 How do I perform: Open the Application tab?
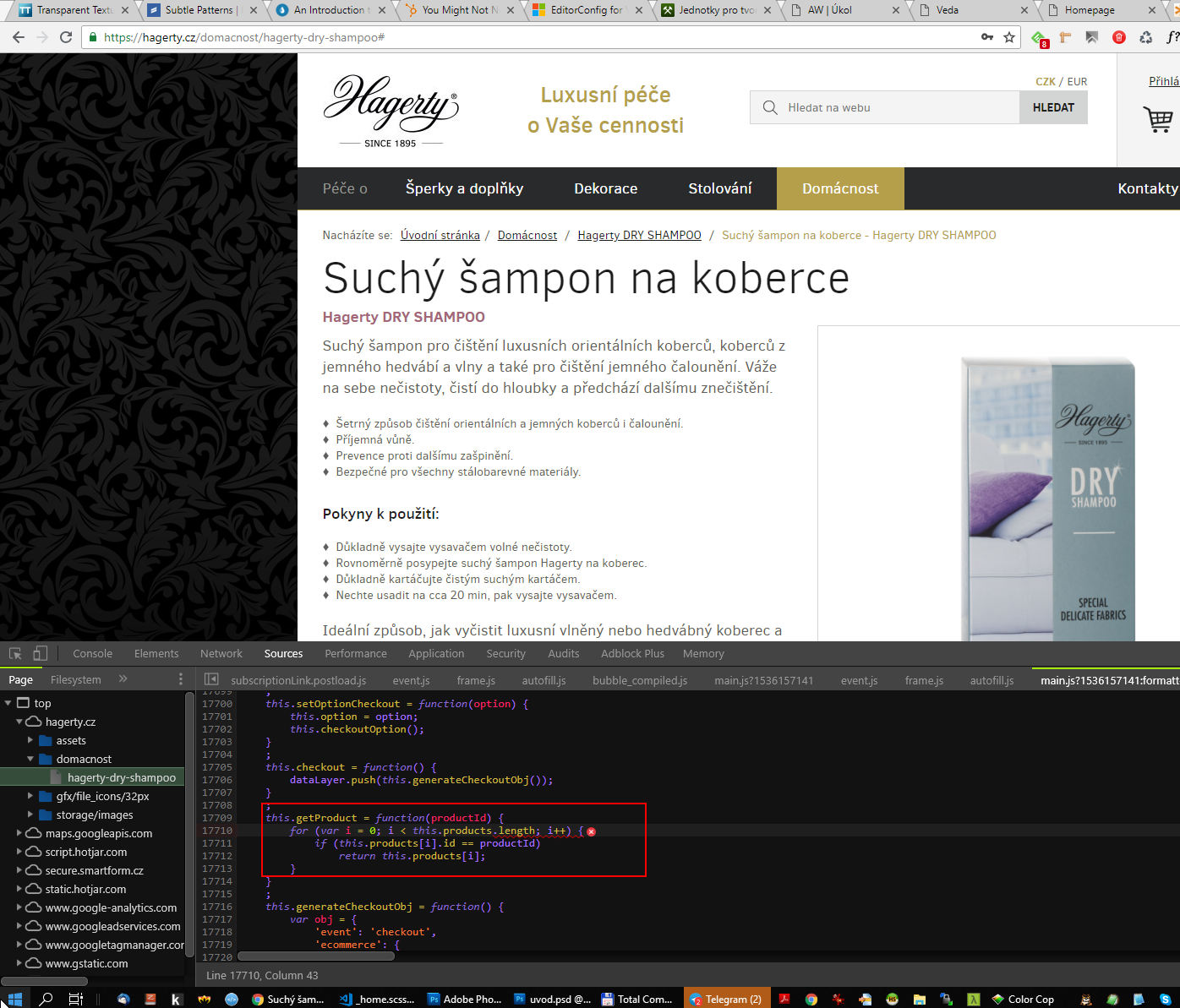436,653
